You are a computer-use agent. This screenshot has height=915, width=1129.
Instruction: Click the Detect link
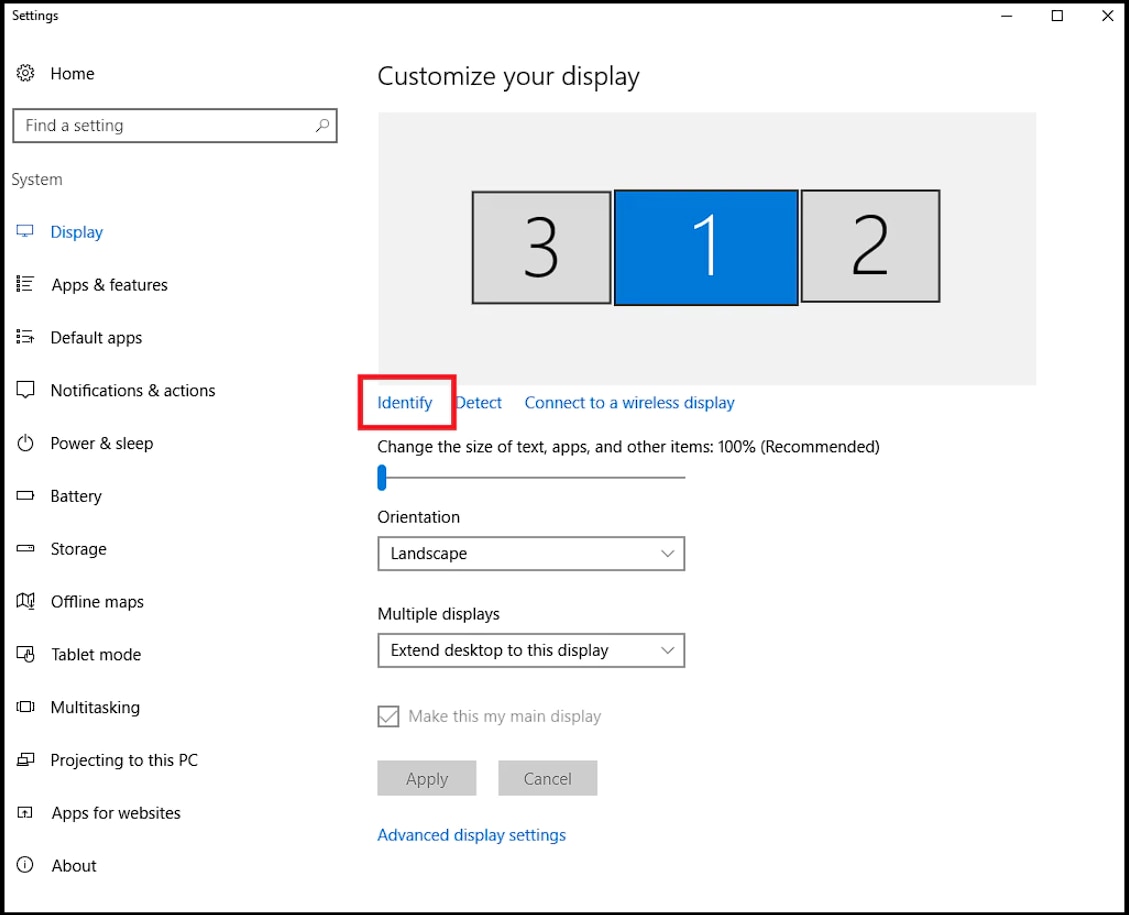[479, 402]
